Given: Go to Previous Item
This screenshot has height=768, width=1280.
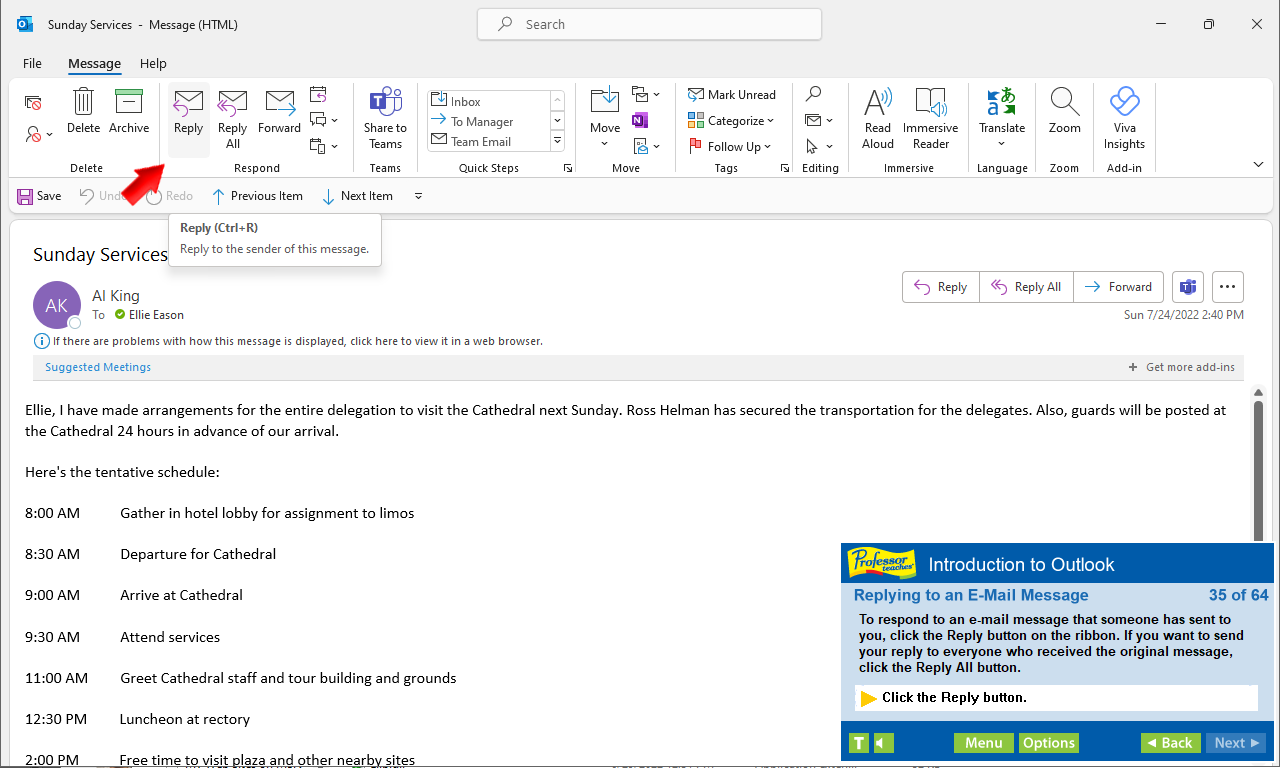Looking at the screenshot, I should tap(257, 196).
